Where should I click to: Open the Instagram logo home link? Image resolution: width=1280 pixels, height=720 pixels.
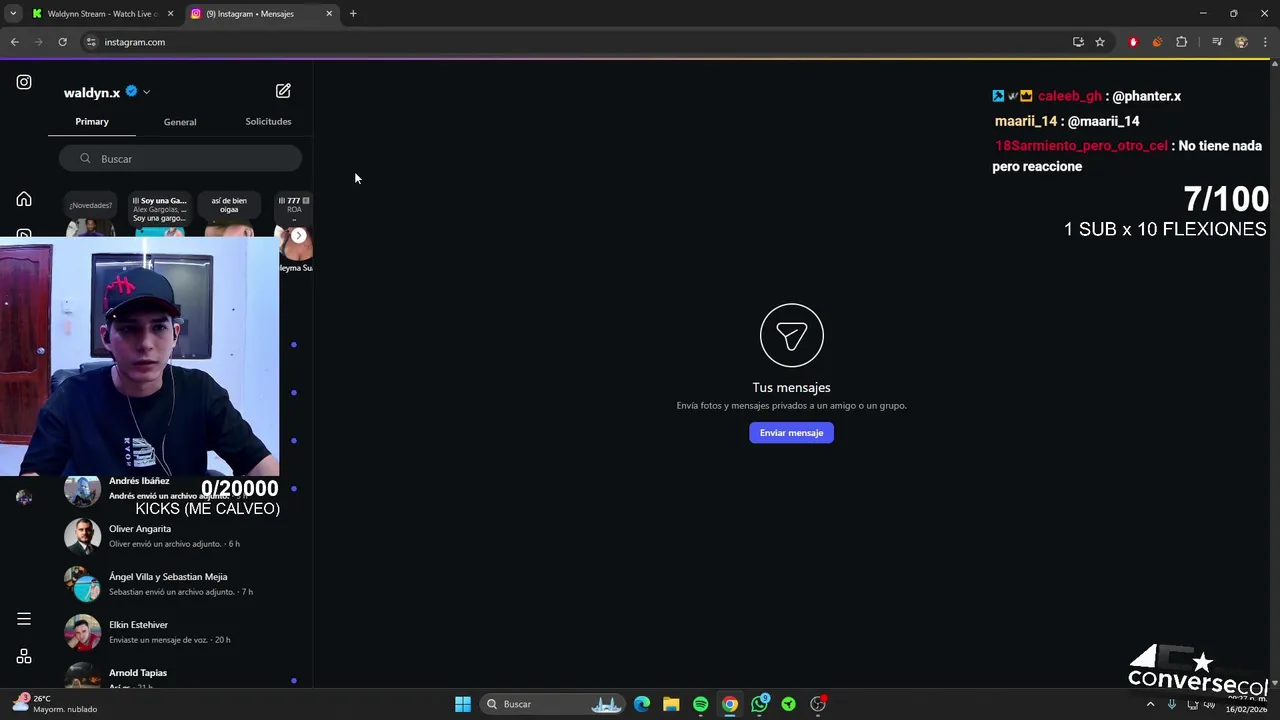(x=24, y=82)
